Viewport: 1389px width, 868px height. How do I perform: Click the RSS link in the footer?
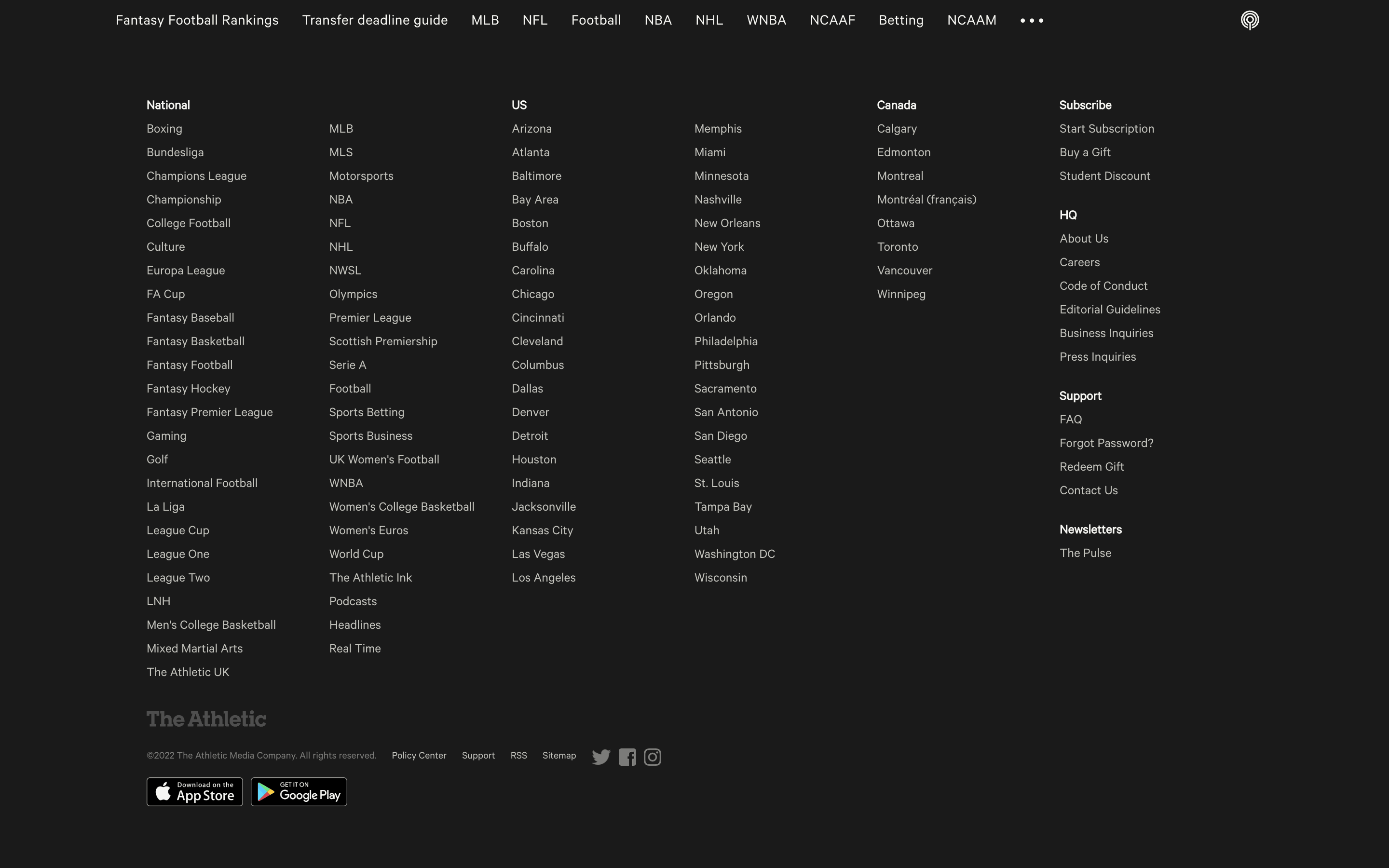click(x=518, y=756)
